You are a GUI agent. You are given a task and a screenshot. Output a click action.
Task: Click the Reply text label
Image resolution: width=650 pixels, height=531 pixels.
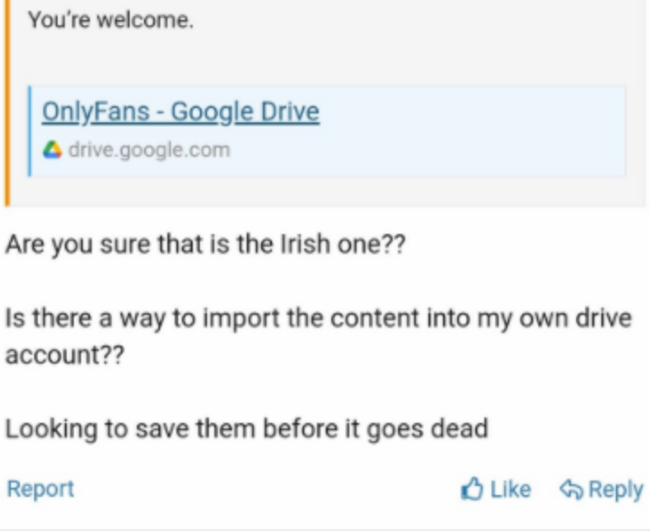616,490
